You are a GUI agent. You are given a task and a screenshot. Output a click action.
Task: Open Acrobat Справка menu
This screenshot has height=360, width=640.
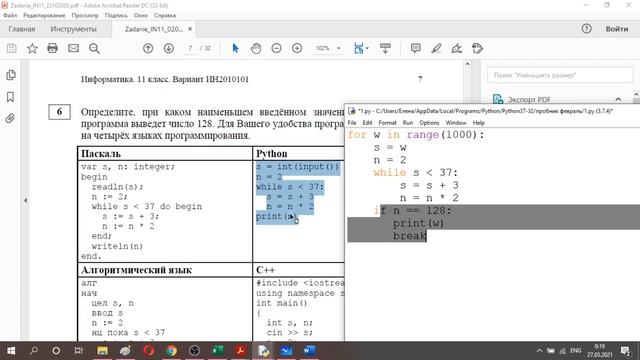(165, 16)
